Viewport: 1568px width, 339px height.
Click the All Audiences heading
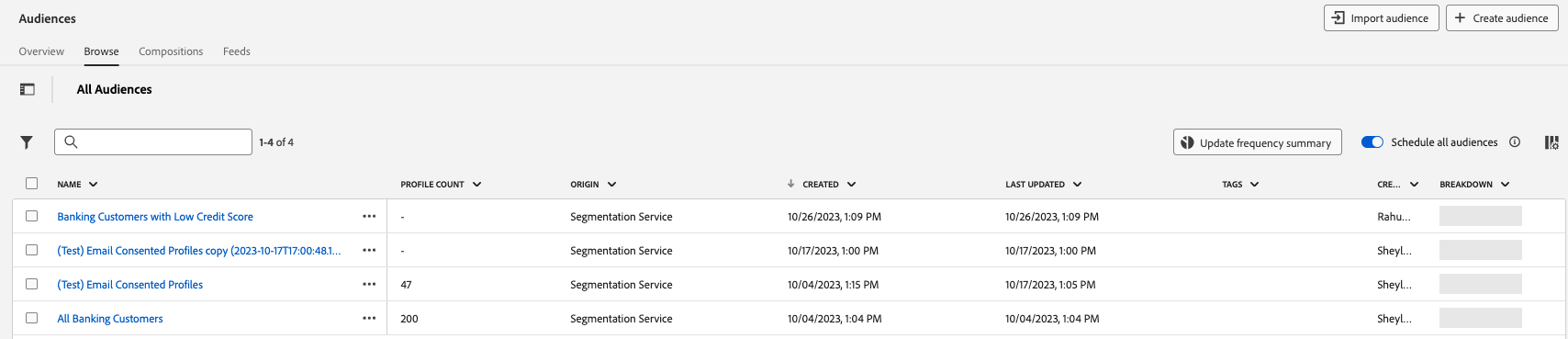pos(114,89)
